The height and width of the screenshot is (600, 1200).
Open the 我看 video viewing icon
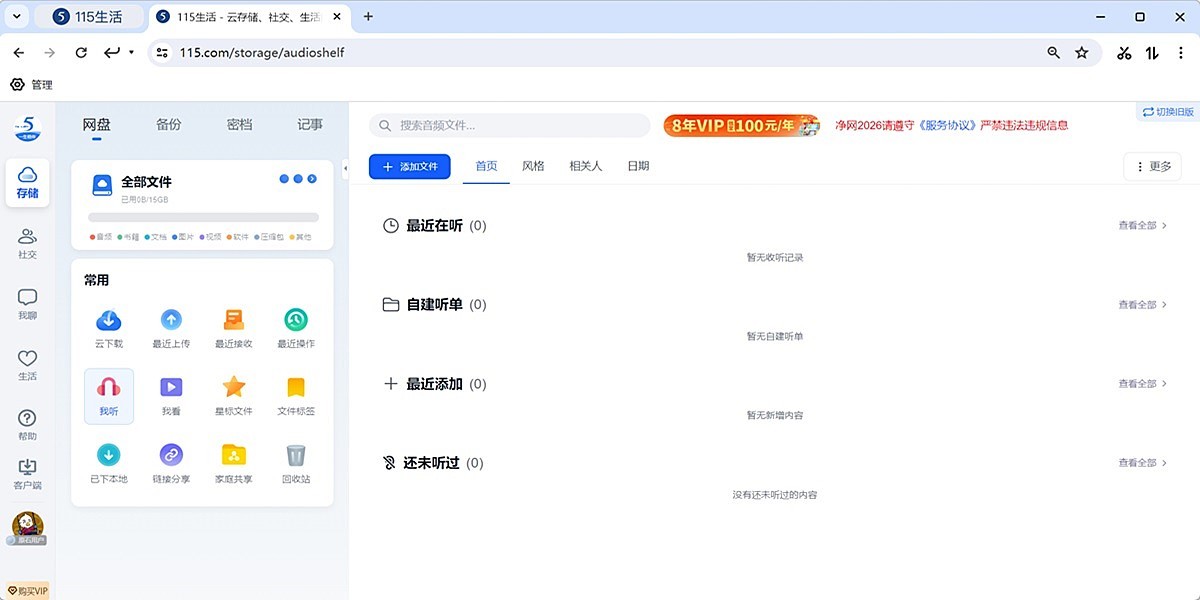click(x=171, y=392)
